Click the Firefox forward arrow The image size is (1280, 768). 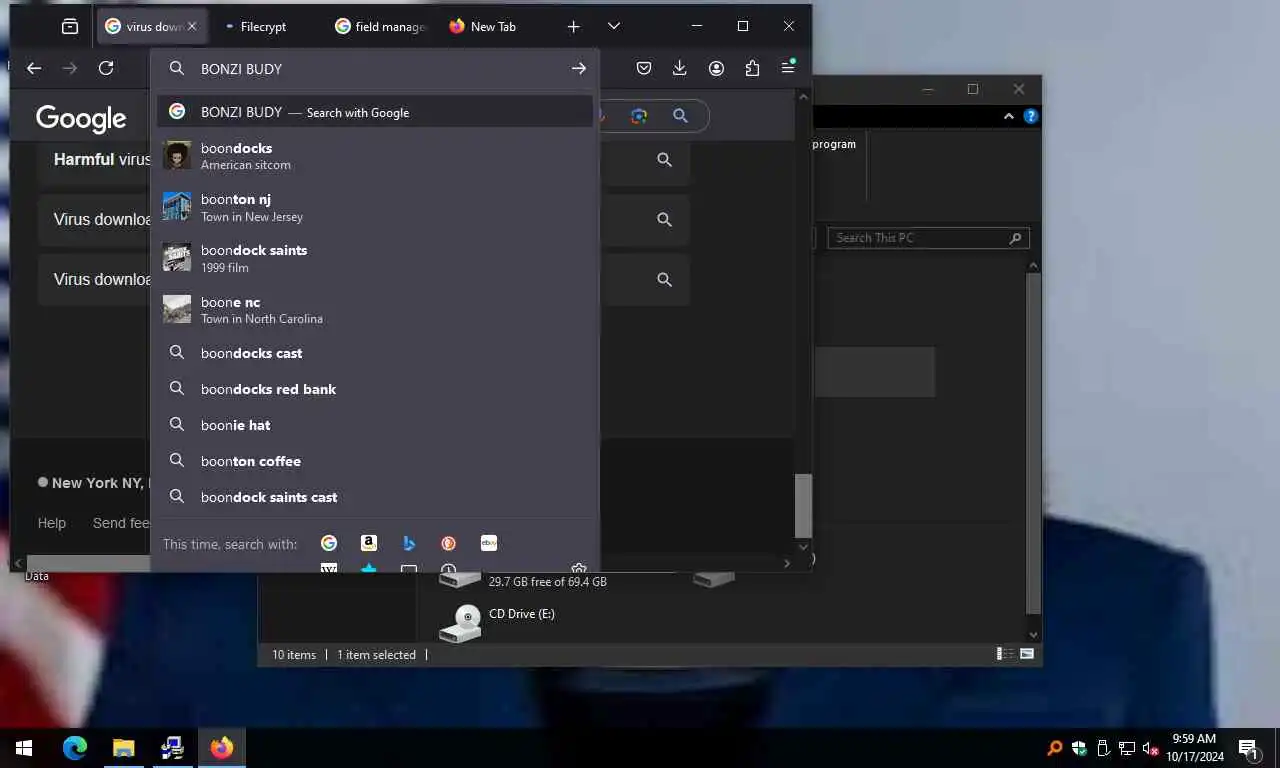[70, 68]
